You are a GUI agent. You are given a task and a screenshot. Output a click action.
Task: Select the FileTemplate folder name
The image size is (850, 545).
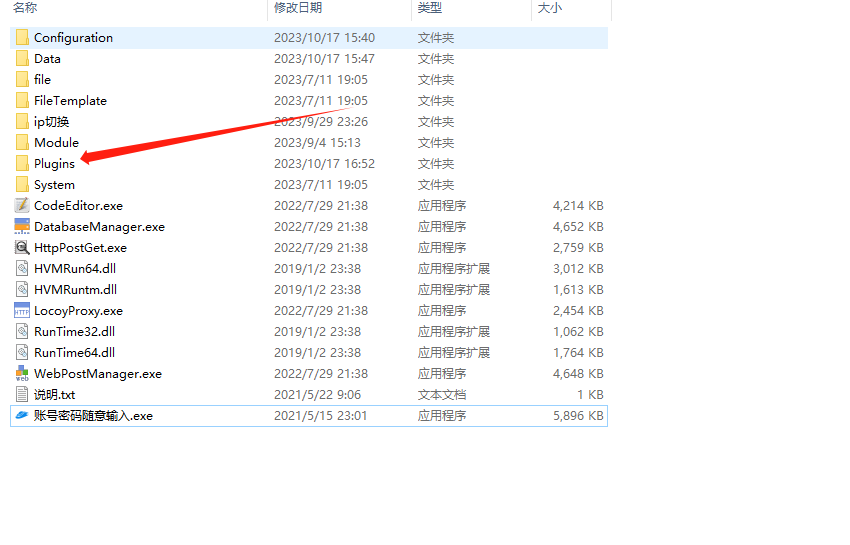[x=70, y=101]
